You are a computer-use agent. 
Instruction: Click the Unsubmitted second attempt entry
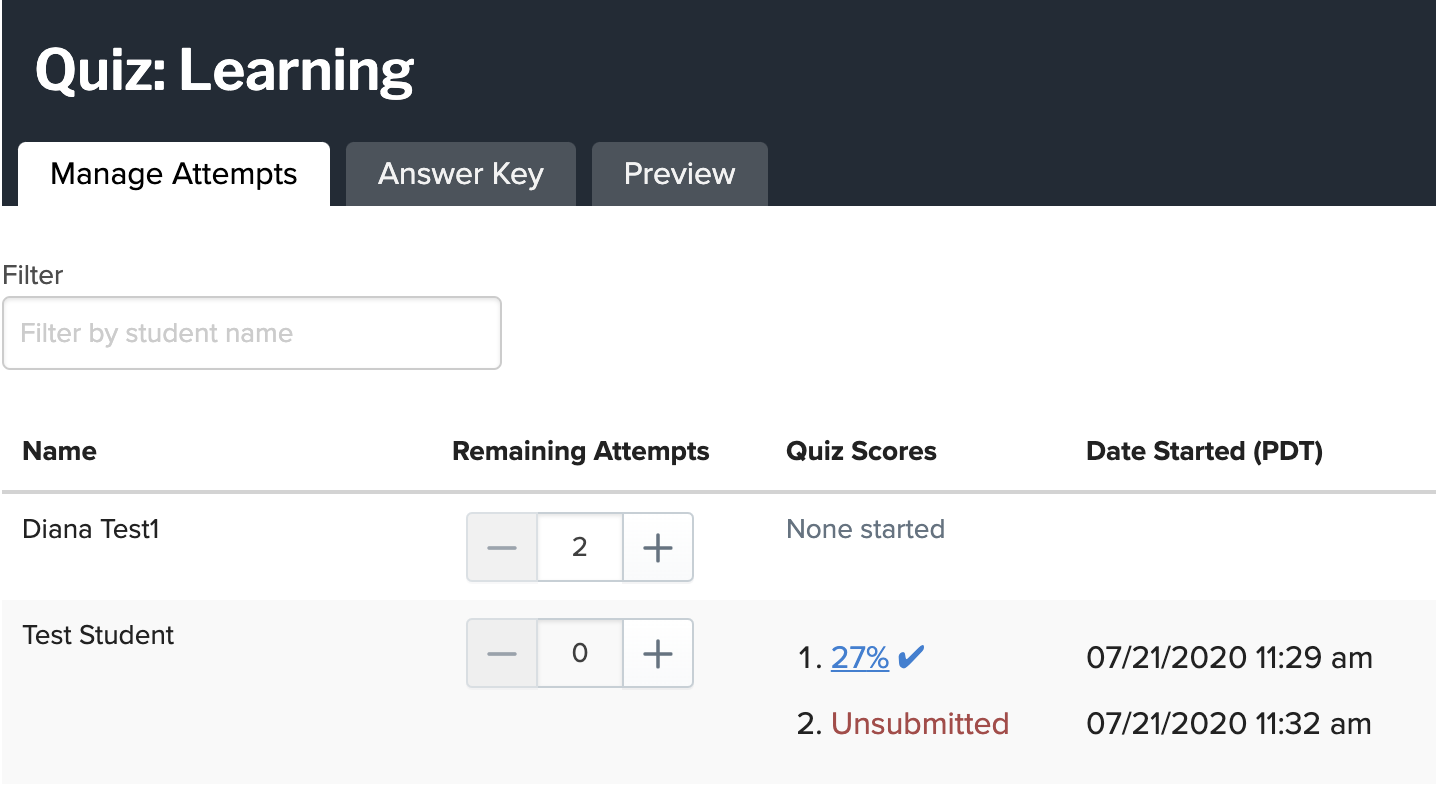[919, 723]
